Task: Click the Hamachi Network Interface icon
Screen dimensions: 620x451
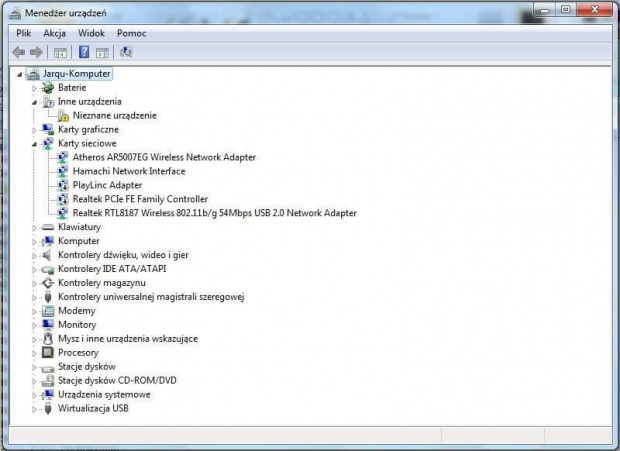Action: [63, 171]
